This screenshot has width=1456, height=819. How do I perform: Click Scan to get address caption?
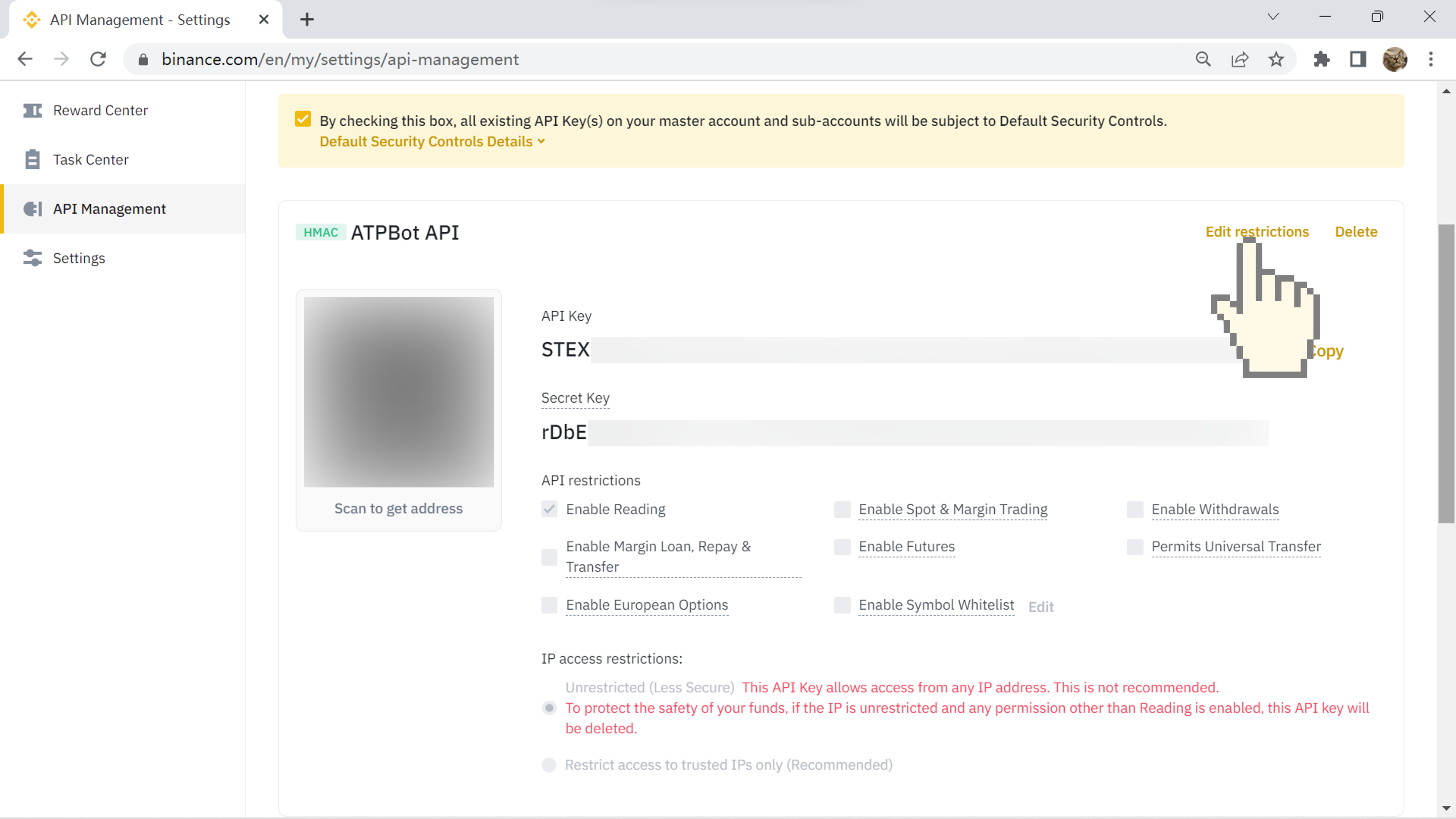(398, 509)
